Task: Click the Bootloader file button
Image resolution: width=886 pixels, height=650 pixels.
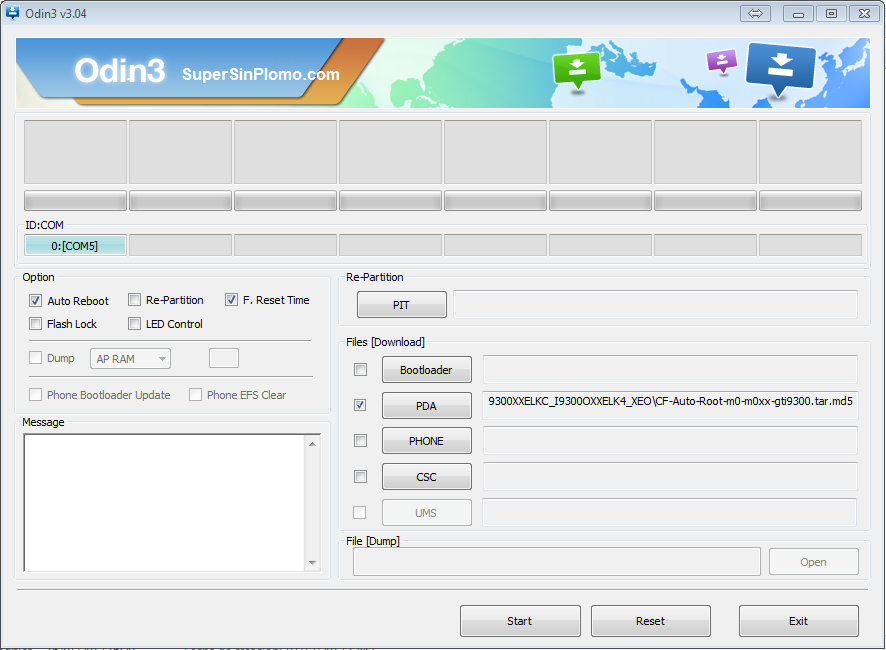Action: (x=427, y=370)
